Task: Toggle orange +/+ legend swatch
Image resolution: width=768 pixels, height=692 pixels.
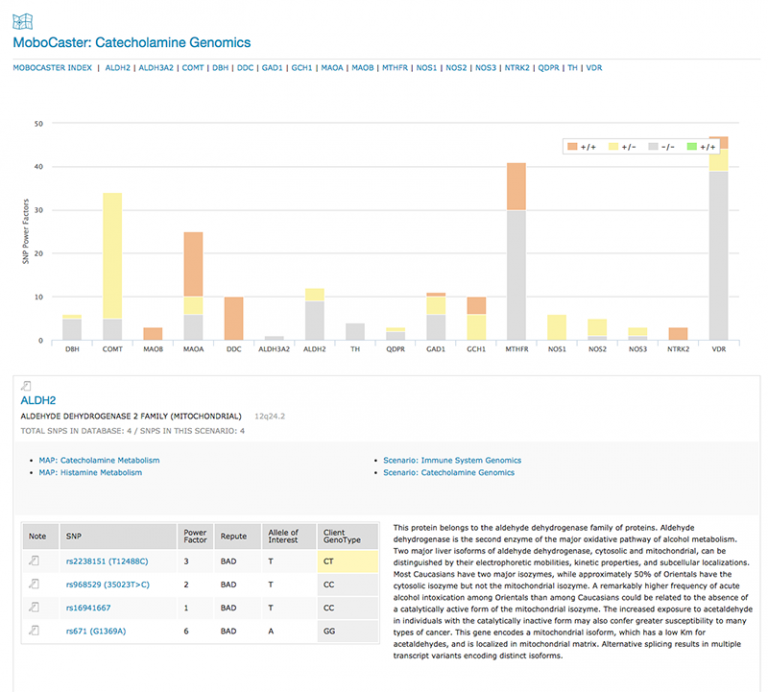Action: (572, 146)
